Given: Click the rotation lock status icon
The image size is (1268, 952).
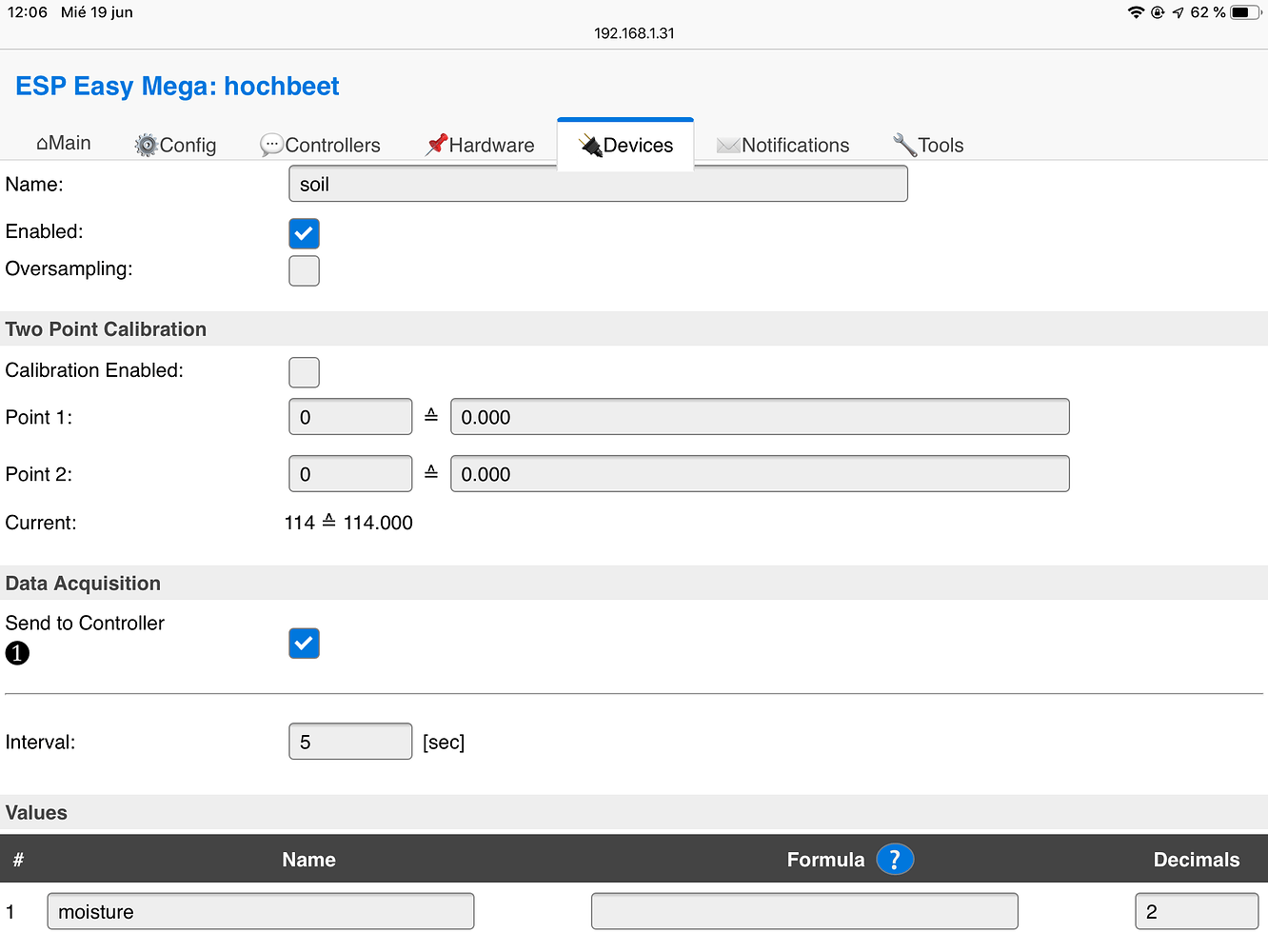Looking at the screenshot, I should pos(1158,12).
